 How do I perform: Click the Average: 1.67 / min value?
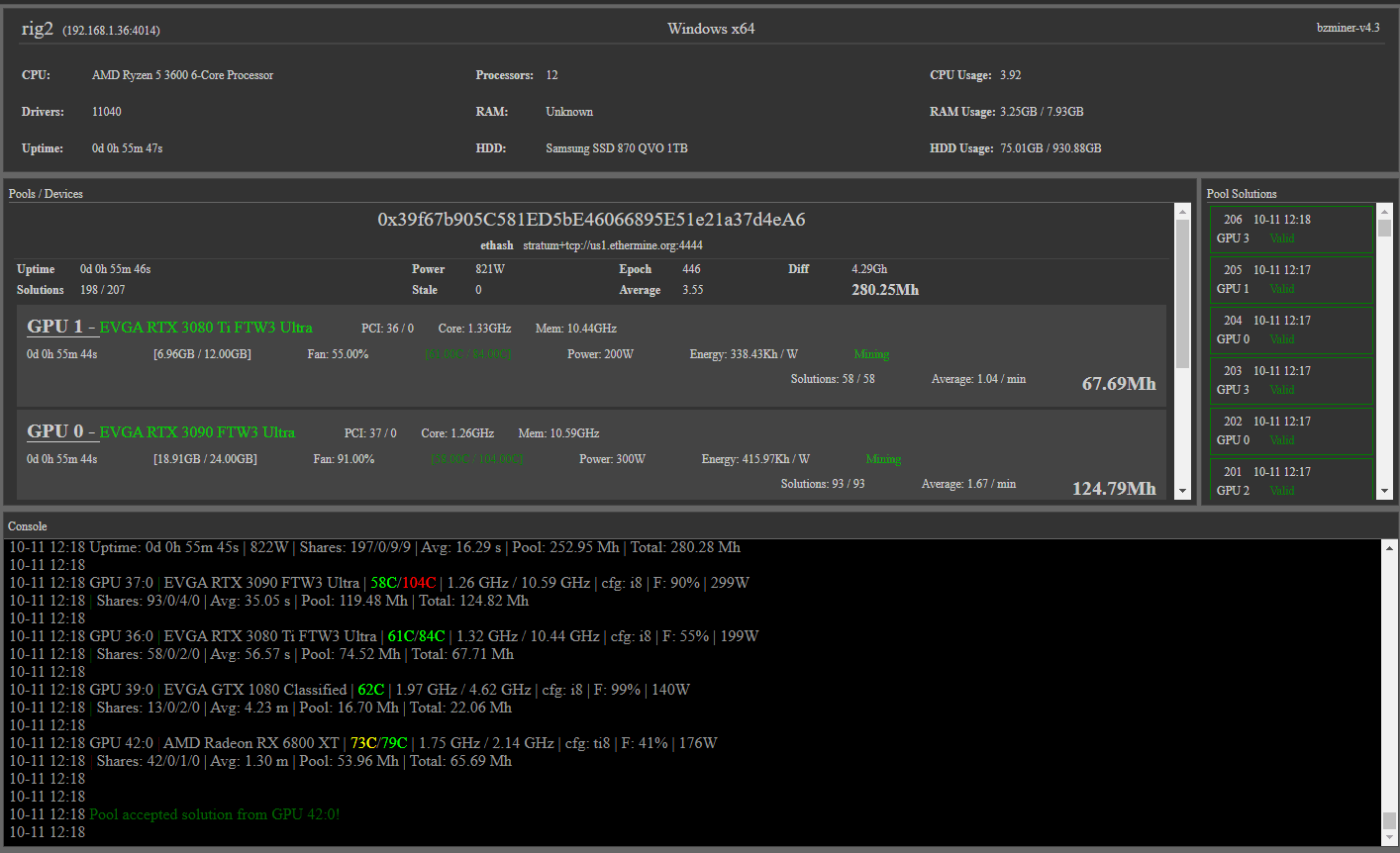(968, 484)
